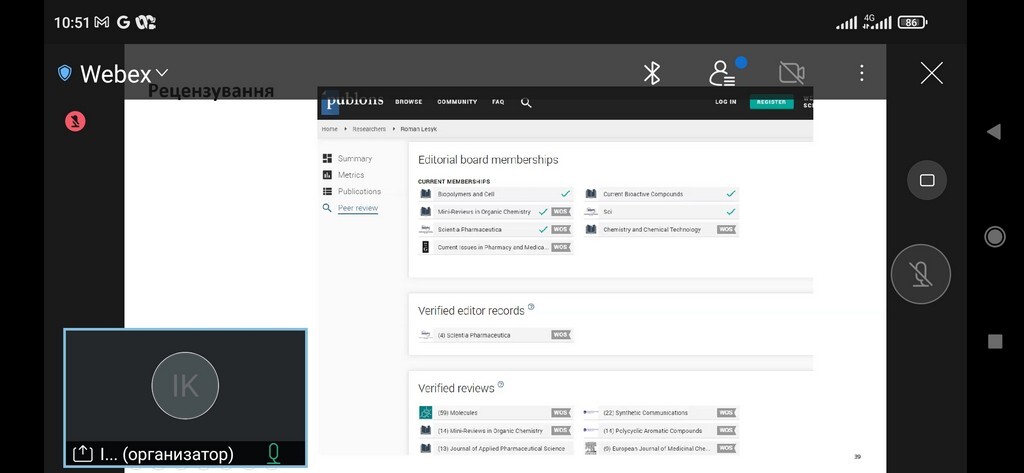
Task: Open the Chemistry and Chemical Technology entry
Action: click(x=661, y=230)
